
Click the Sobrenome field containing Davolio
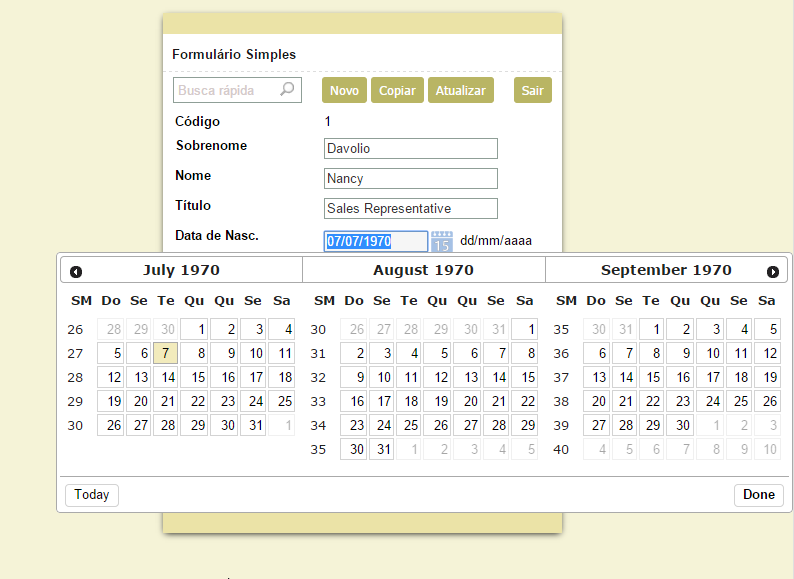[411, 149]
